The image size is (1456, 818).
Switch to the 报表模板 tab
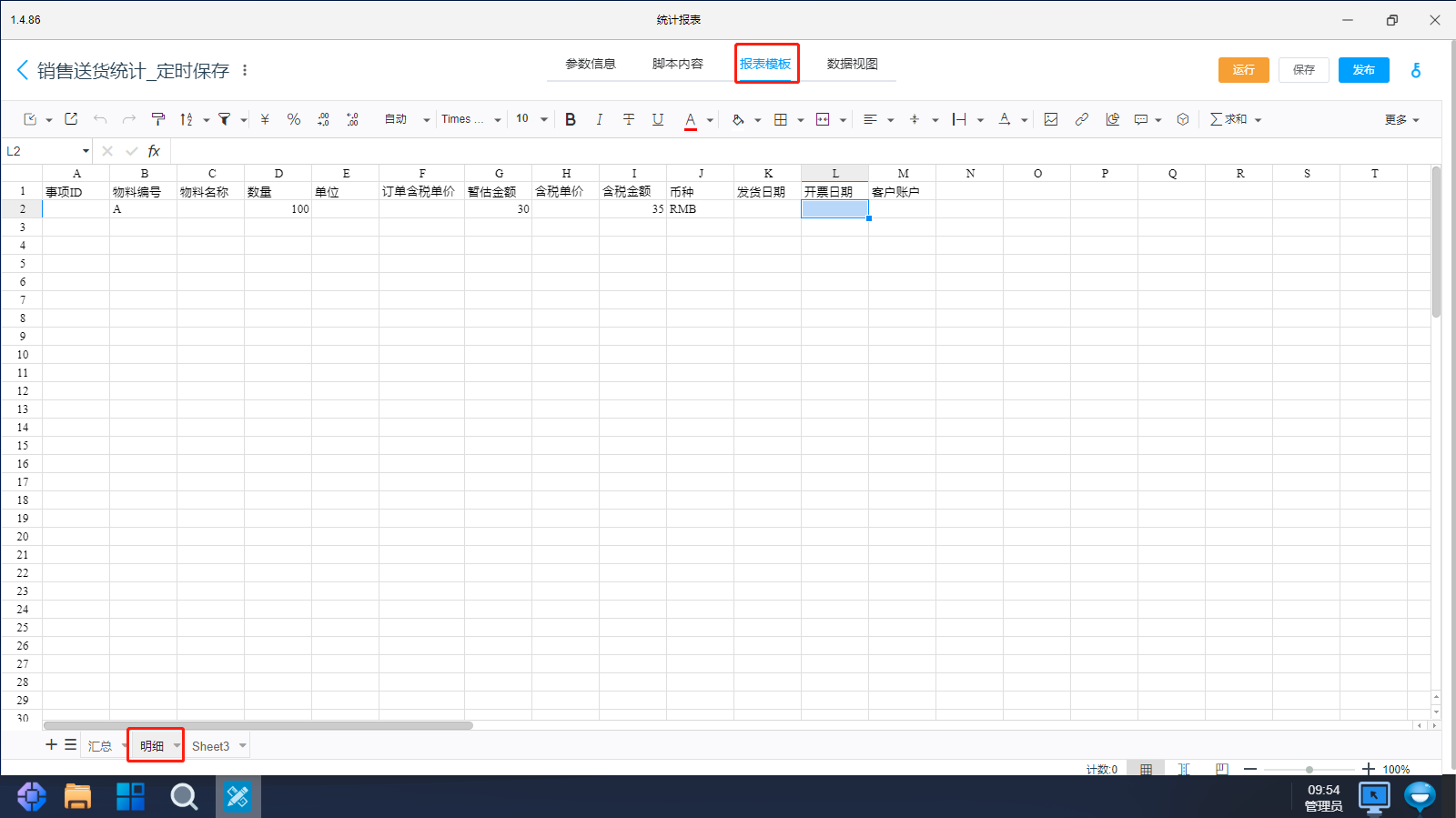tap(765, 64)
